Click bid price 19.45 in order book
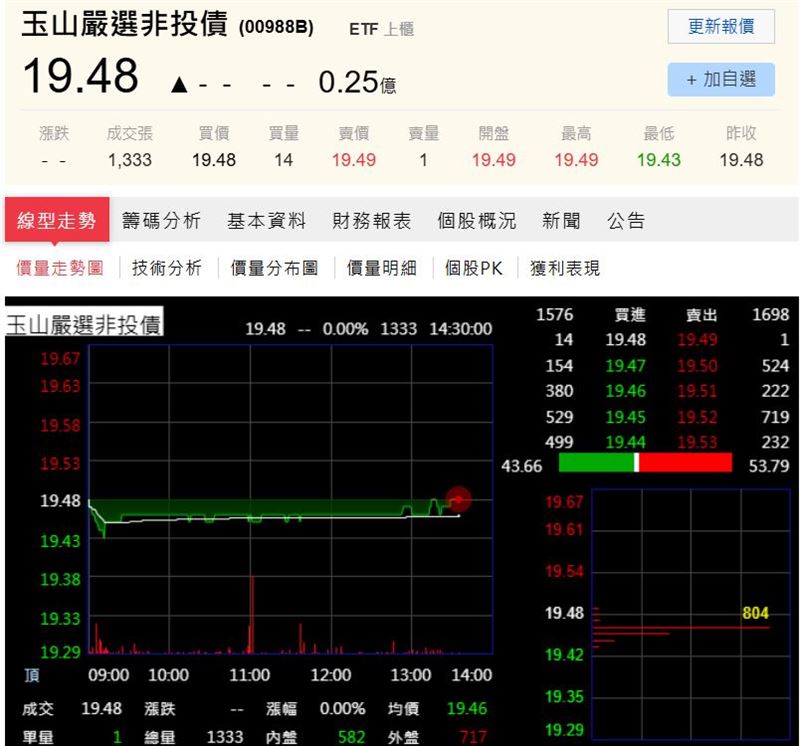This screenshot has height=746, width=800. point(626,417)
